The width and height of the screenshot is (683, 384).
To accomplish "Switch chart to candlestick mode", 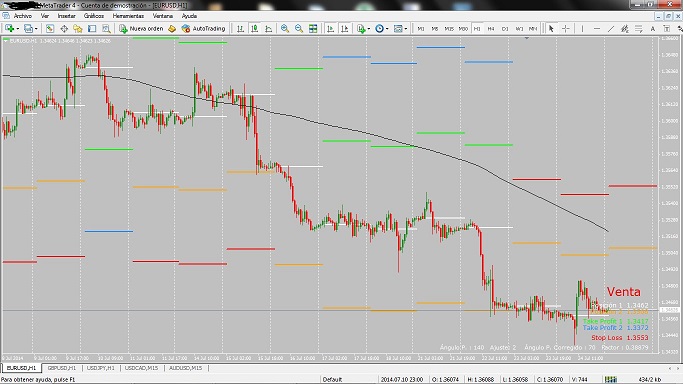I will pos(254,28).
